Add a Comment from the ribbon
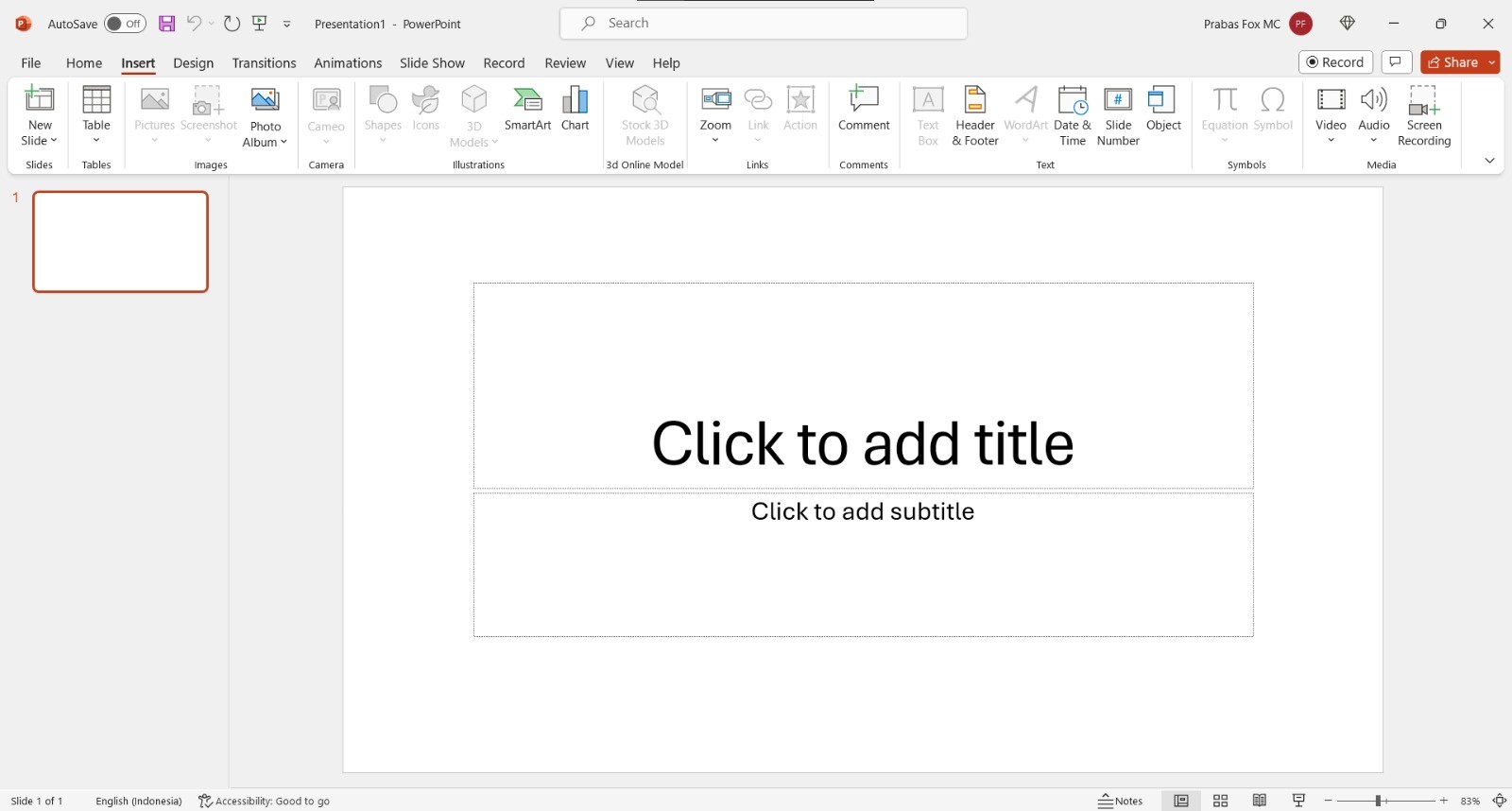This screenshot has width=1512, height=811. 864,109
